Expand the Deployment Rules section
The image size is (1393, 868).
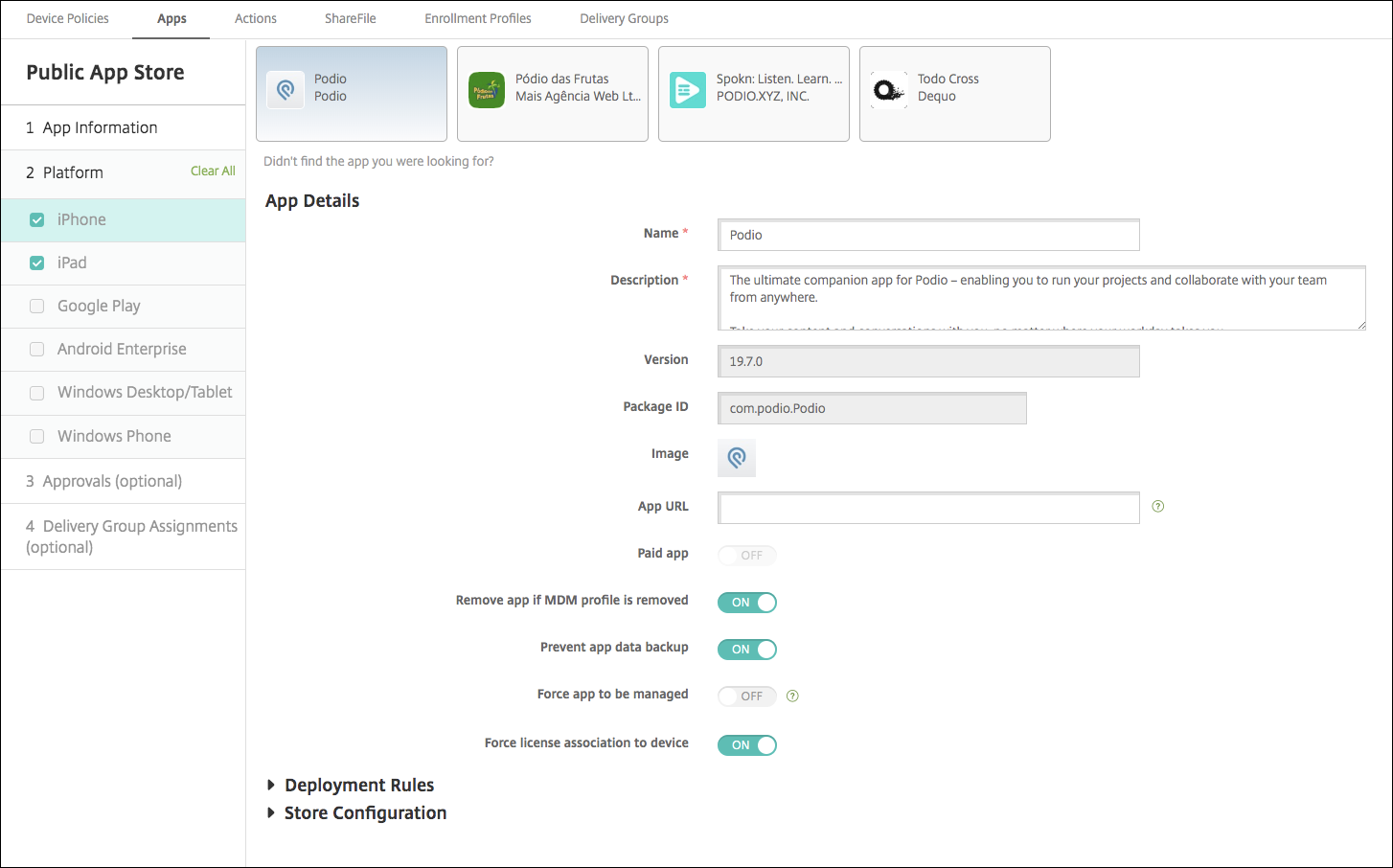351,786
